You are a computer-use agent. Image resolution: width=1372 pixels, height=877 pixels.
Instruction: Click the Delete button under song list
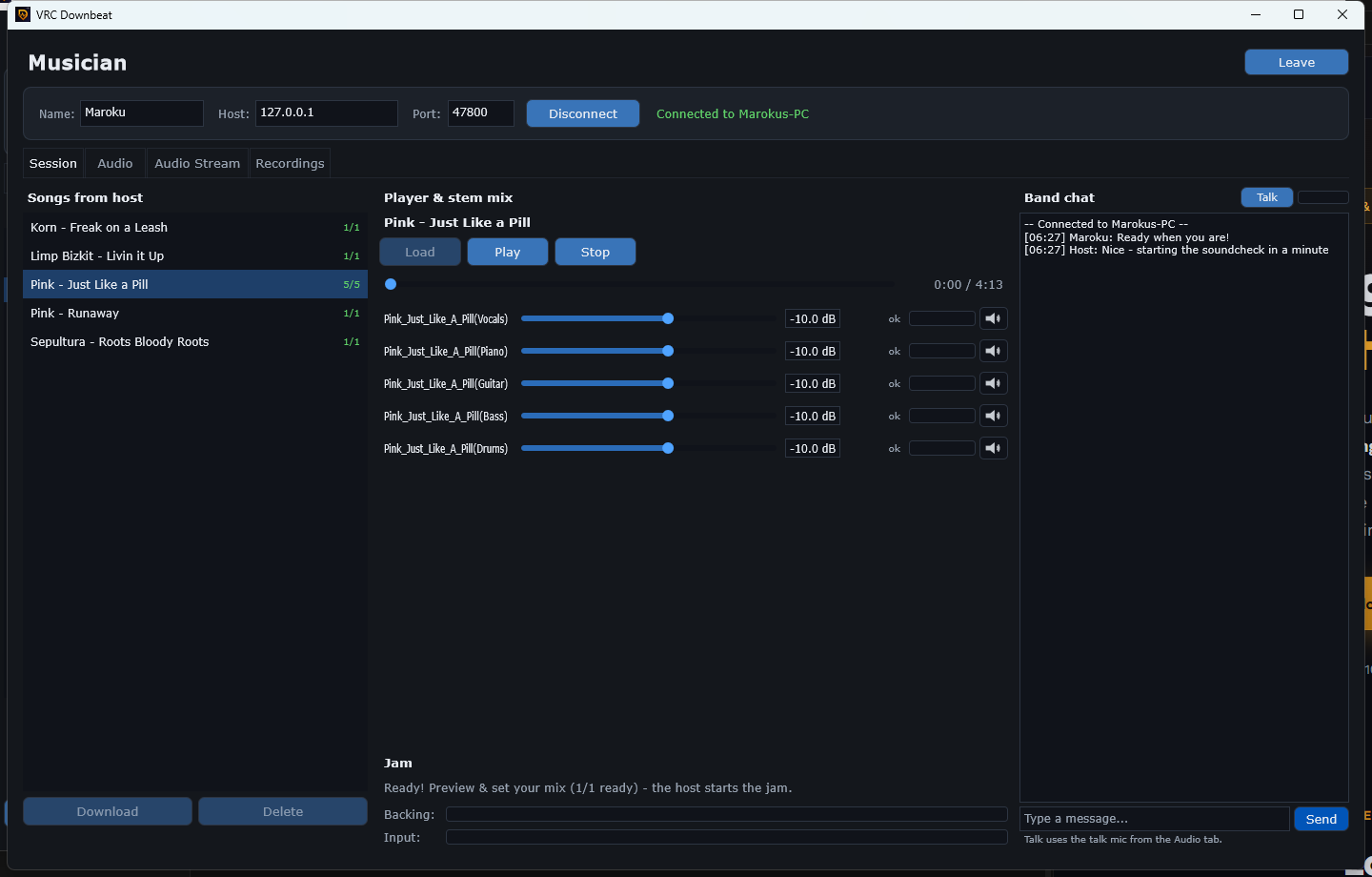(x=283, y=811)
